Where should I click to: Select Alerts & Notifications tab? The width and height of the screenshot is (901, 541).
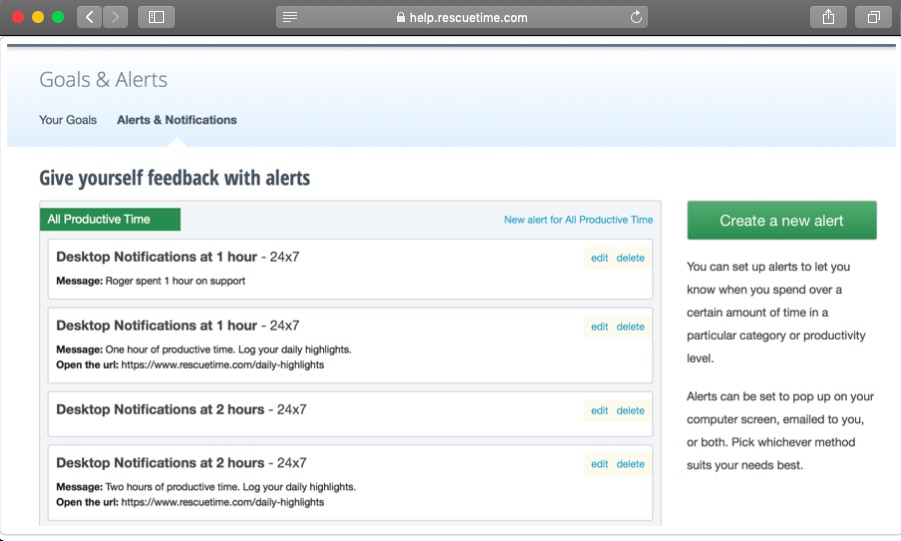tap(177, 120)
